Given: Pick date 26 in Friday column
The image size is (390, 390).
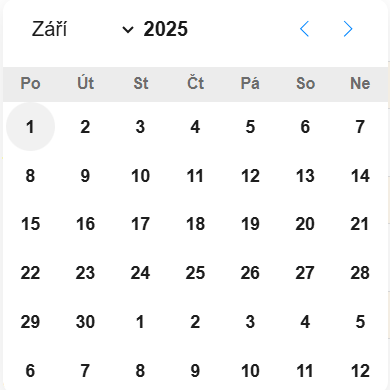Looking at the screenshot, I should [250, 273].
